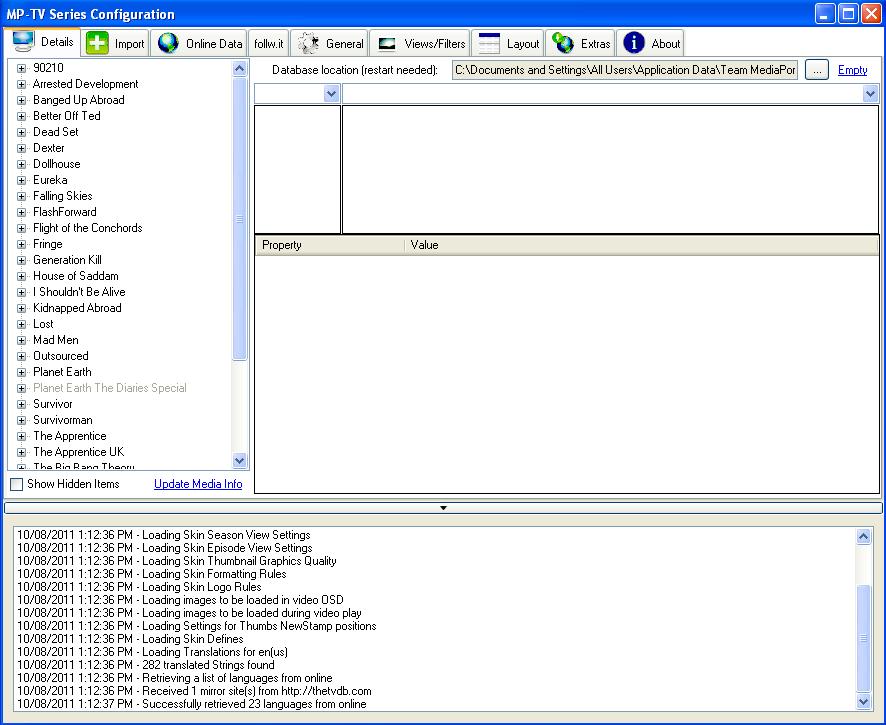Click the Extras globe icon
Image resolution: width=886 pixels, height=725 pixels.
(563, 43)
